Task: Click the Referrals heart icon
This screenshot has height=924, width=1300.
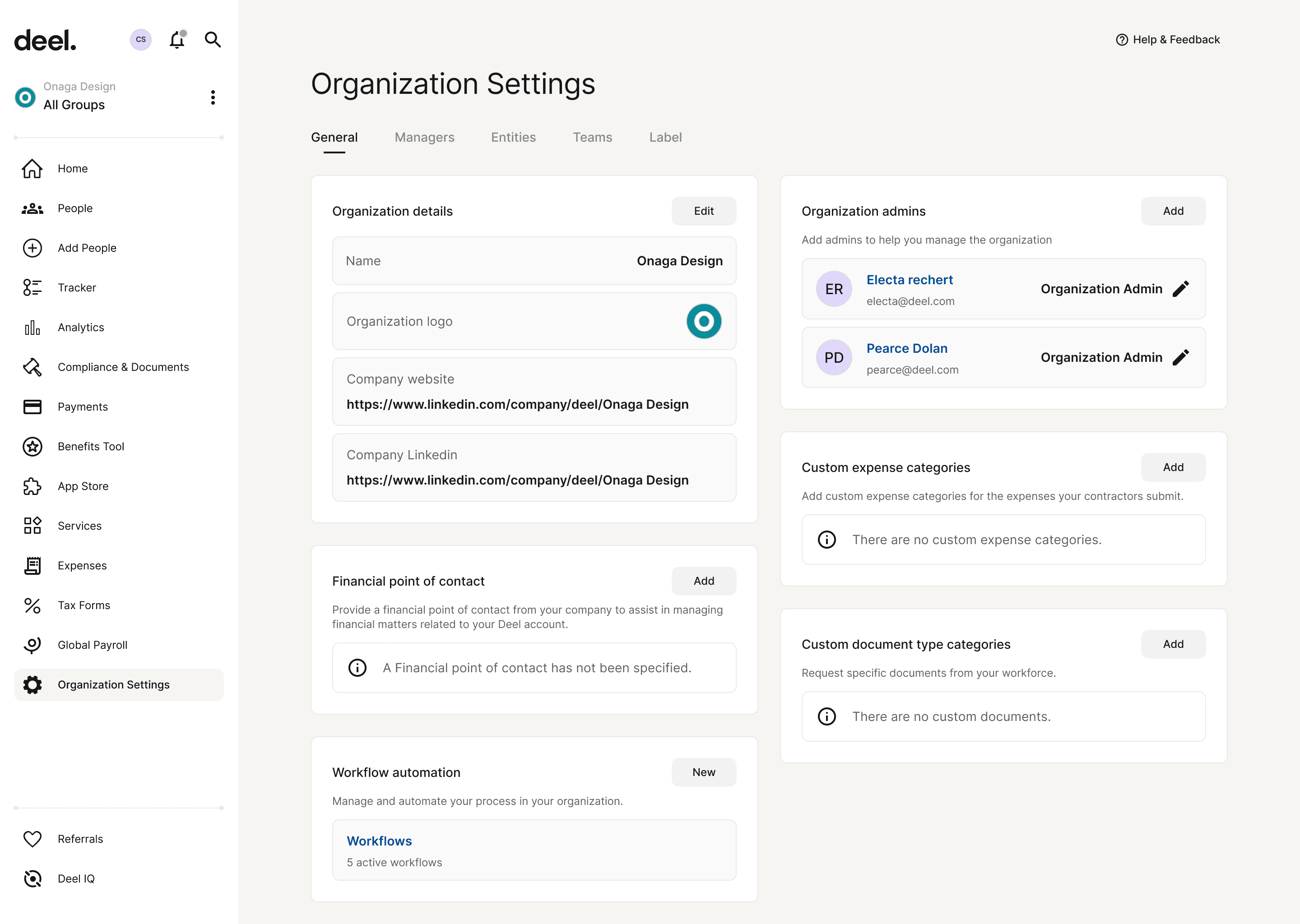Action: 32,839
